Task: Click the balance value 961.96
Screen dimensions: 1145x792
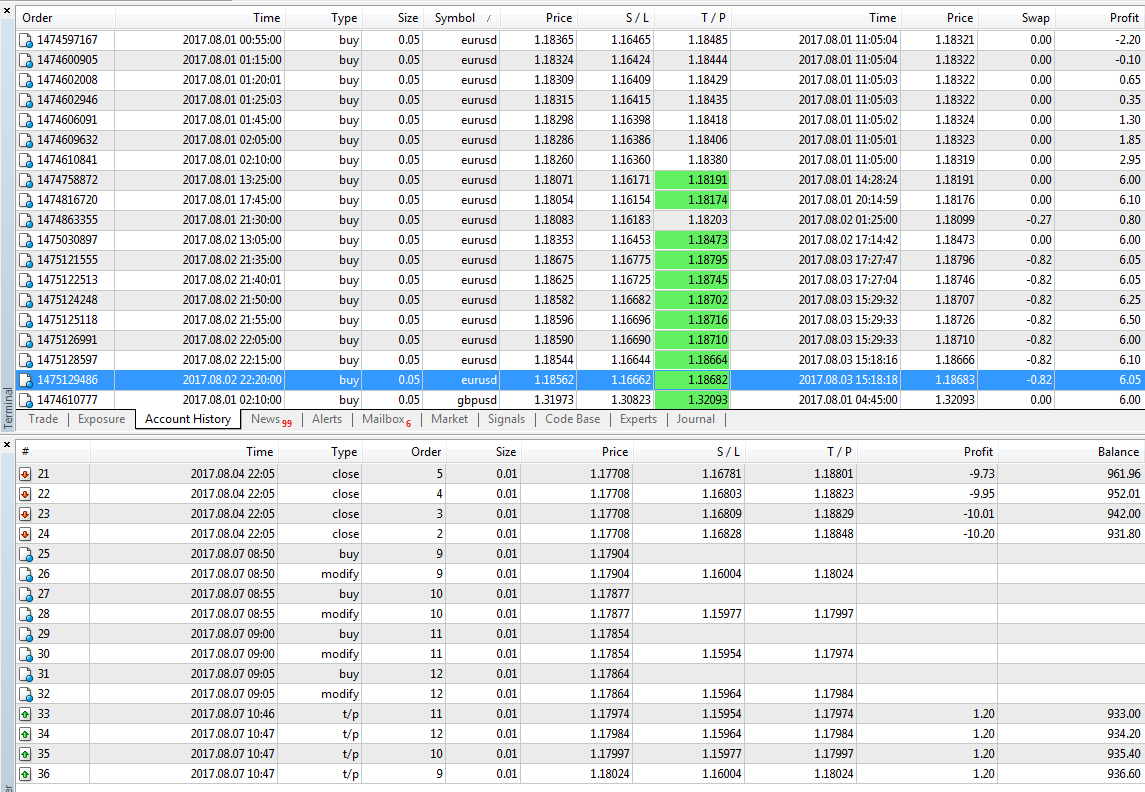Action: (x=1123, y=474)
